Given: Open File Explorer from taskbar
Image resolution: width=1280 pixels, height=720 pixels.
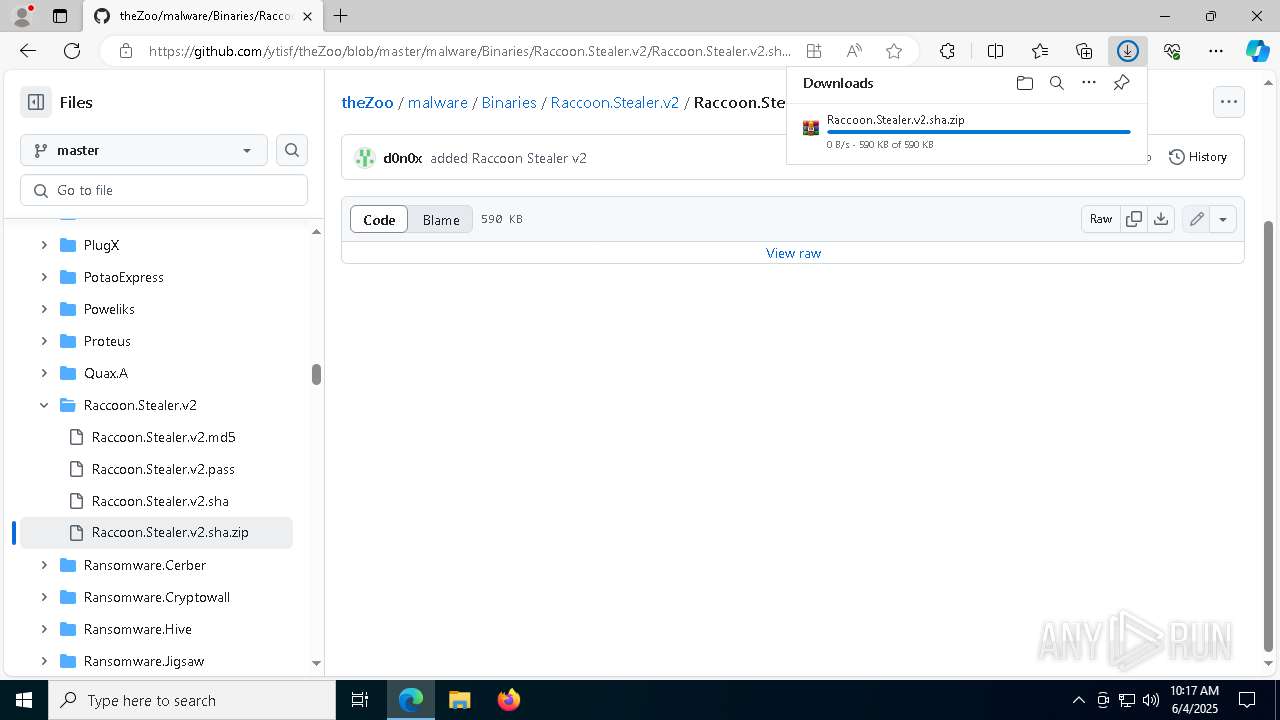Looking at the screenshot, I should [460, 700].
